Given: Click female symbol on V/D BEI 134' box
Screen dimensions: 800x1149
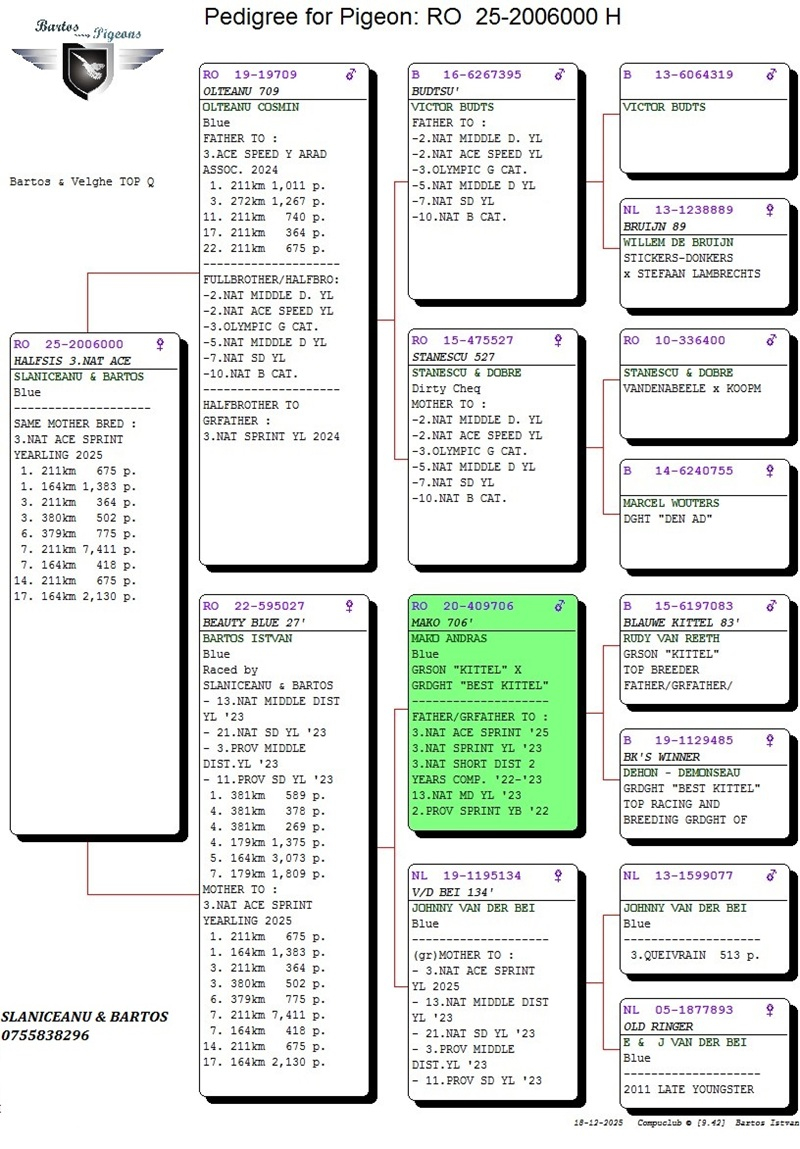Looking at the screenshot, I should click(559, 876).
